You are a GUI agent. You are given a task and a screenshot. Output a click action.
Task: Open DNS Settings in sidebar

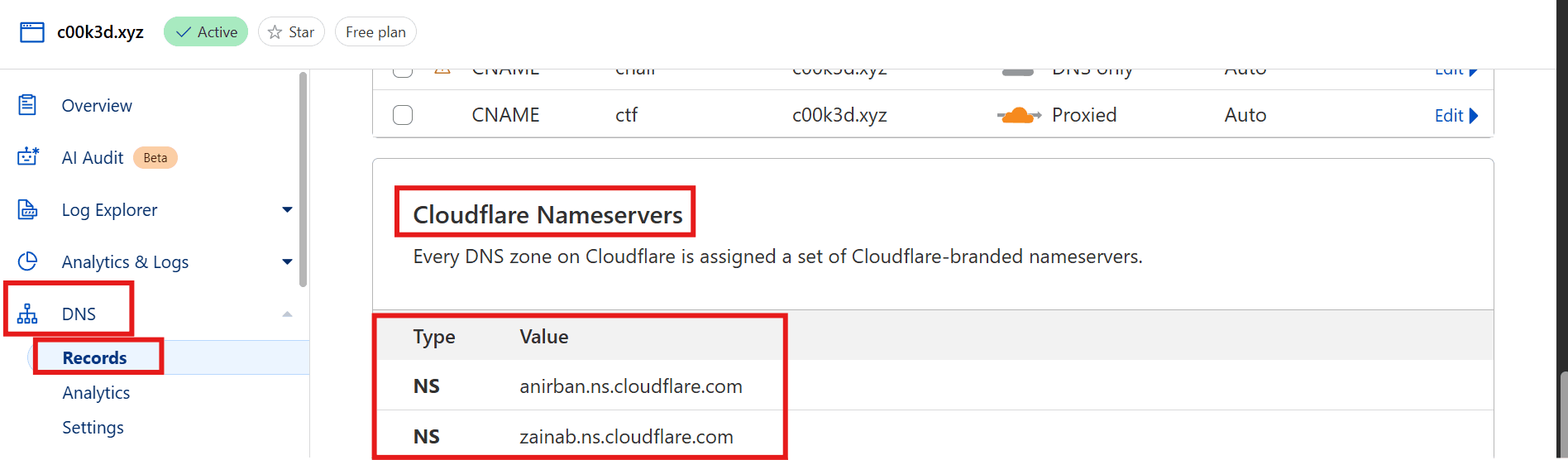[x=93, y=428]
